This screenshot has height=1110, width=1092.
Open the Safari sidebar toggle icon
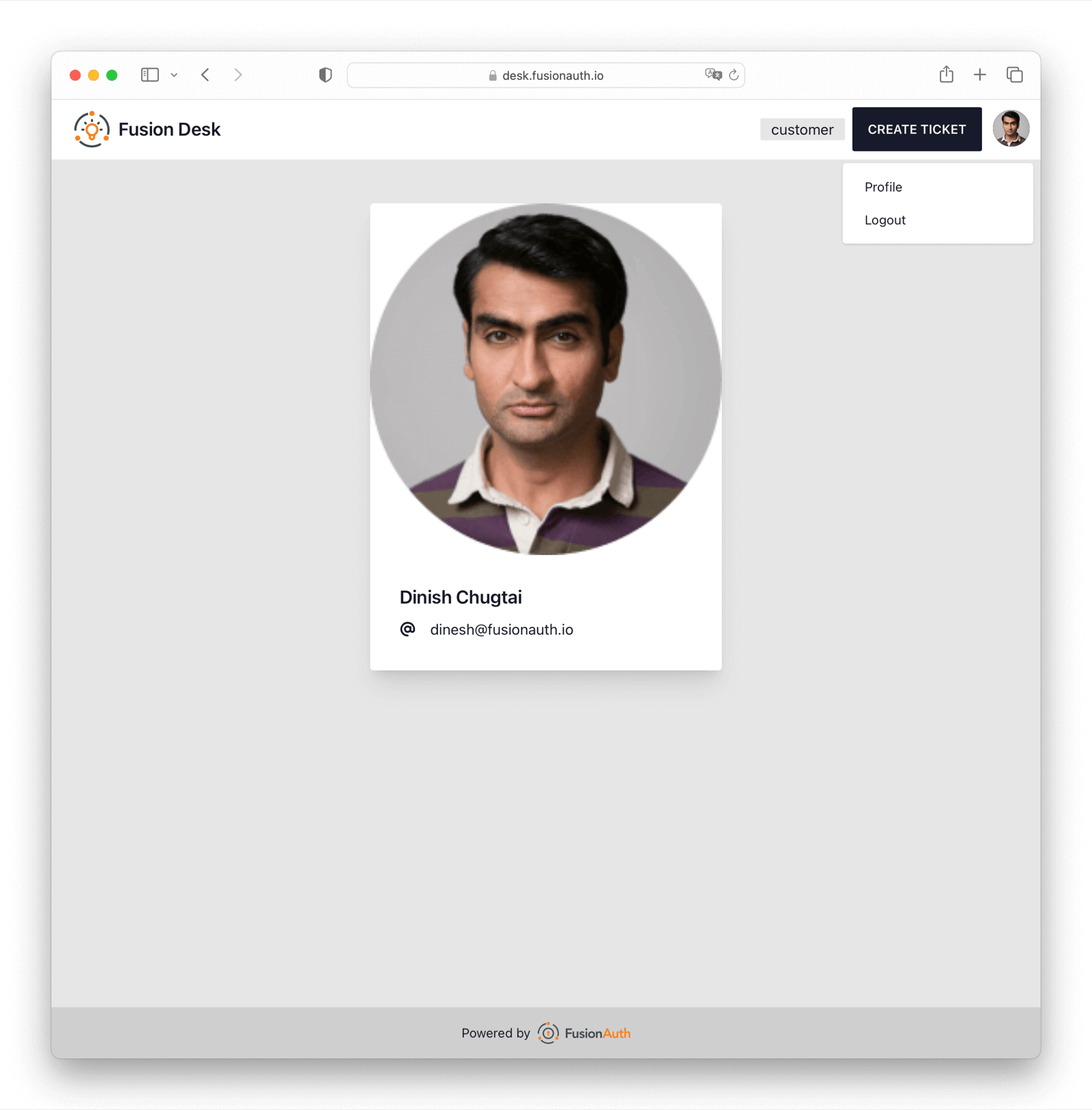pos(150,75)
